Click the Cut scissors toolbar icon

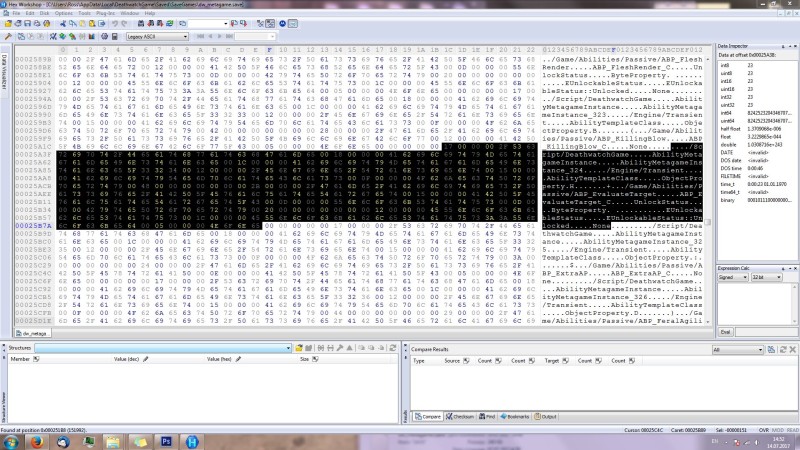[x=63, y=23]
